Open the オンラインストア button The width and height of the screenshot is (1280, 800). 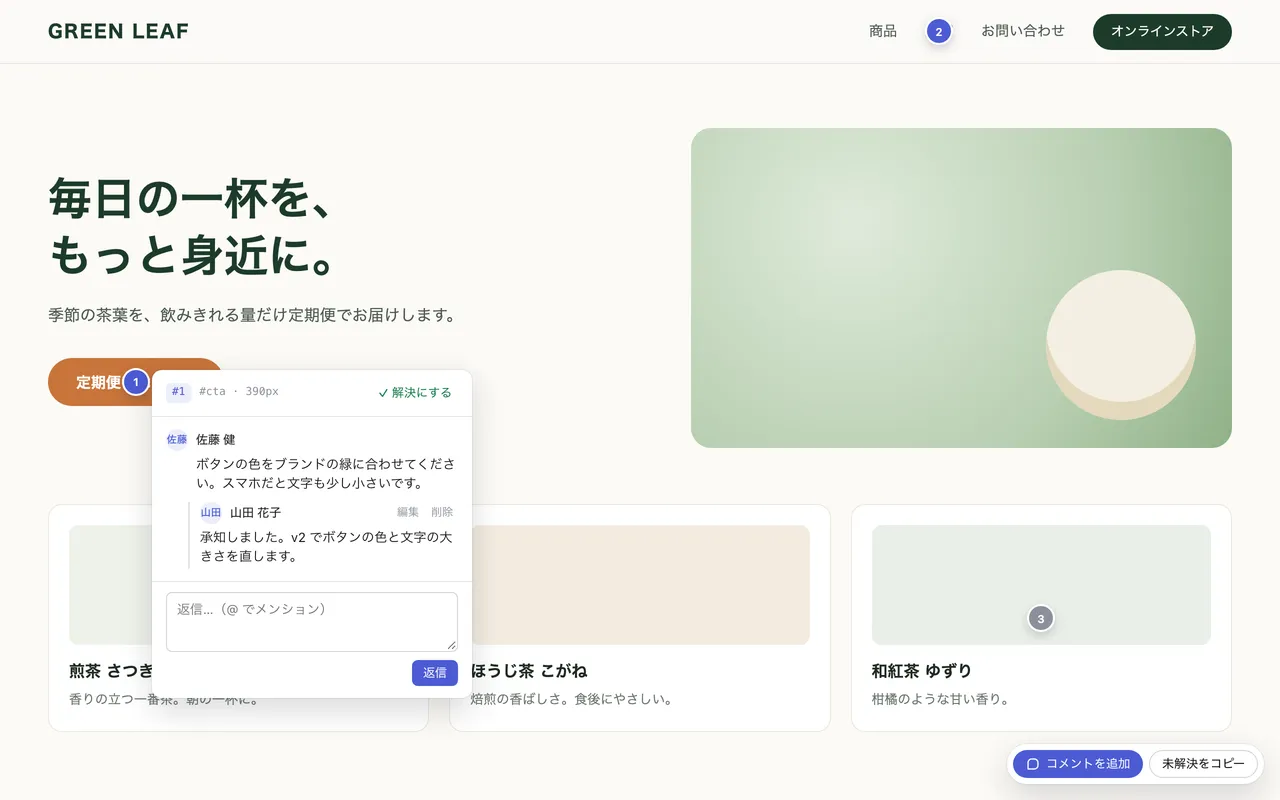pyautogui.click(x=1162, y=32)
